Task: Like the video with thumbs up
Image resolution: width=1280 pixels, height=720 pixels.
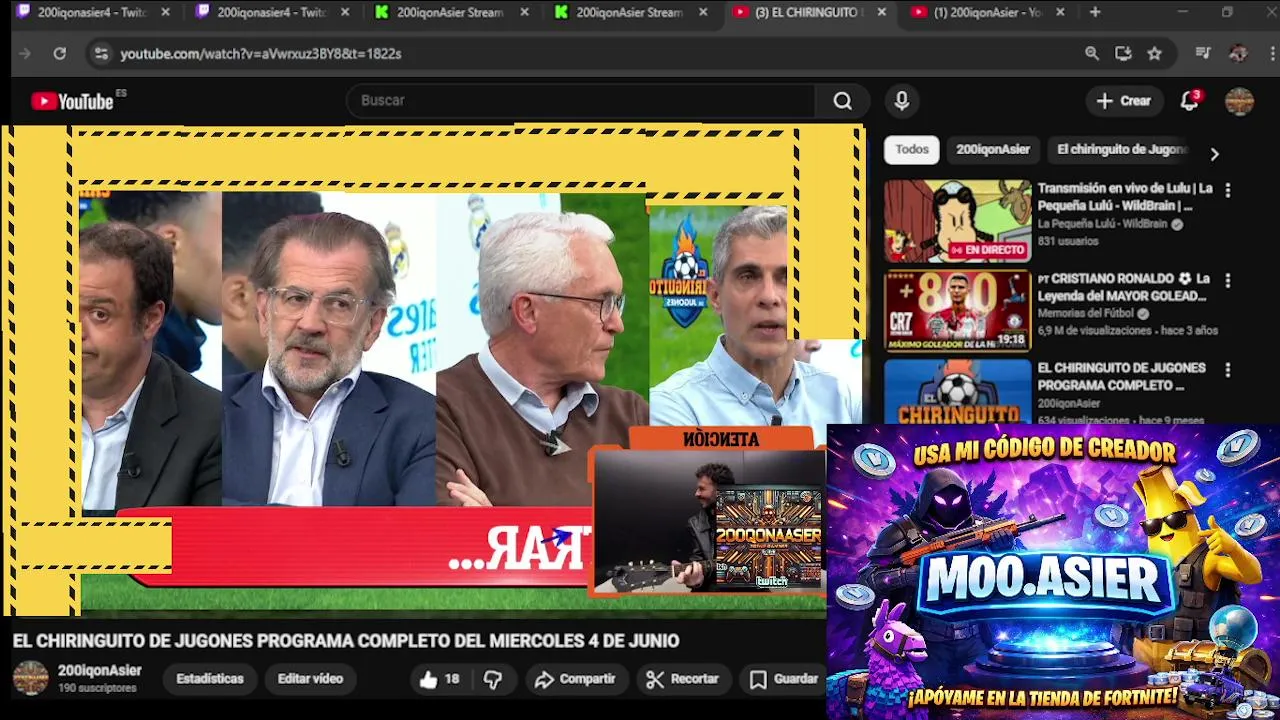Action: click(x=439, y=679)
